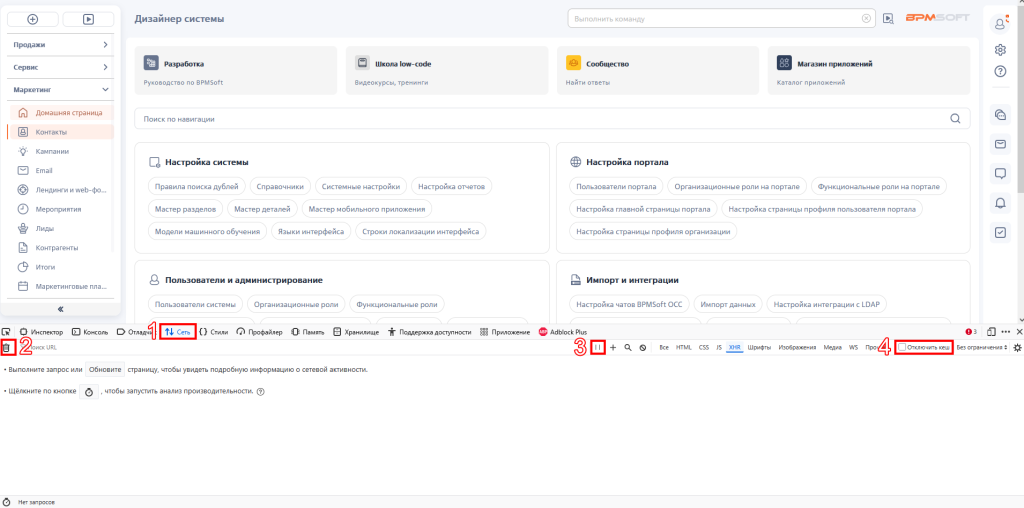This screenshot has height=508, width=1024.
Task: Select the HTML request filter
Action: pos(683,348)
